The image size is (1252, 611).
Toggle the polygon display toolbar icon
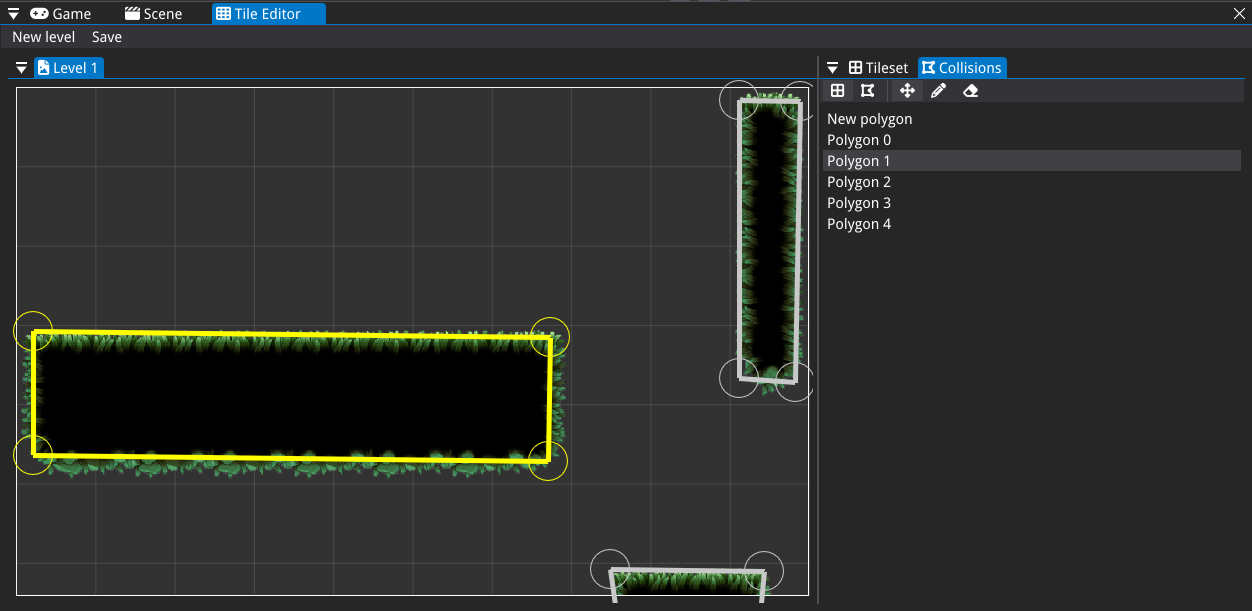[x=867, y=91]
